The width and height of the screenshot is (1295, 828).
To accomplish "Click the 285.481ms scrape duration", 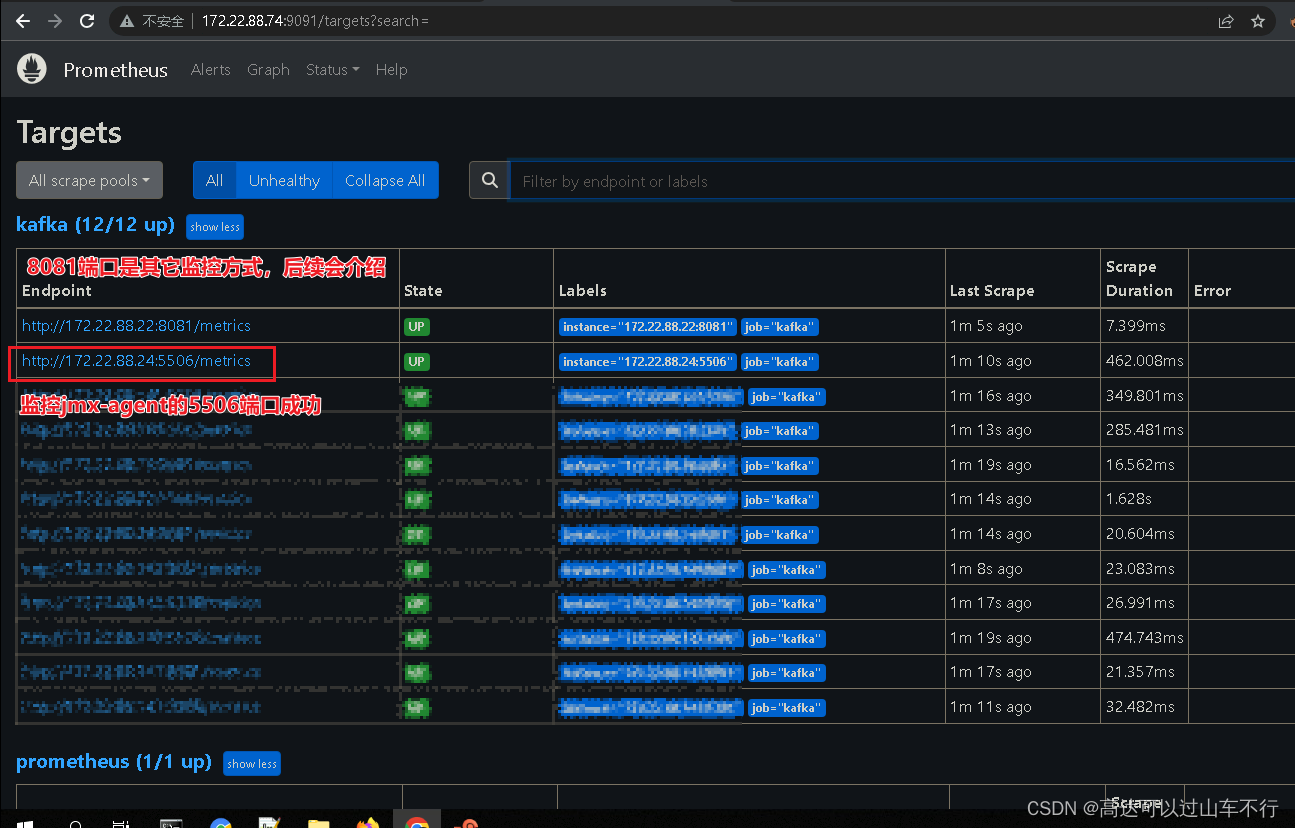I will pos(1144,430).
